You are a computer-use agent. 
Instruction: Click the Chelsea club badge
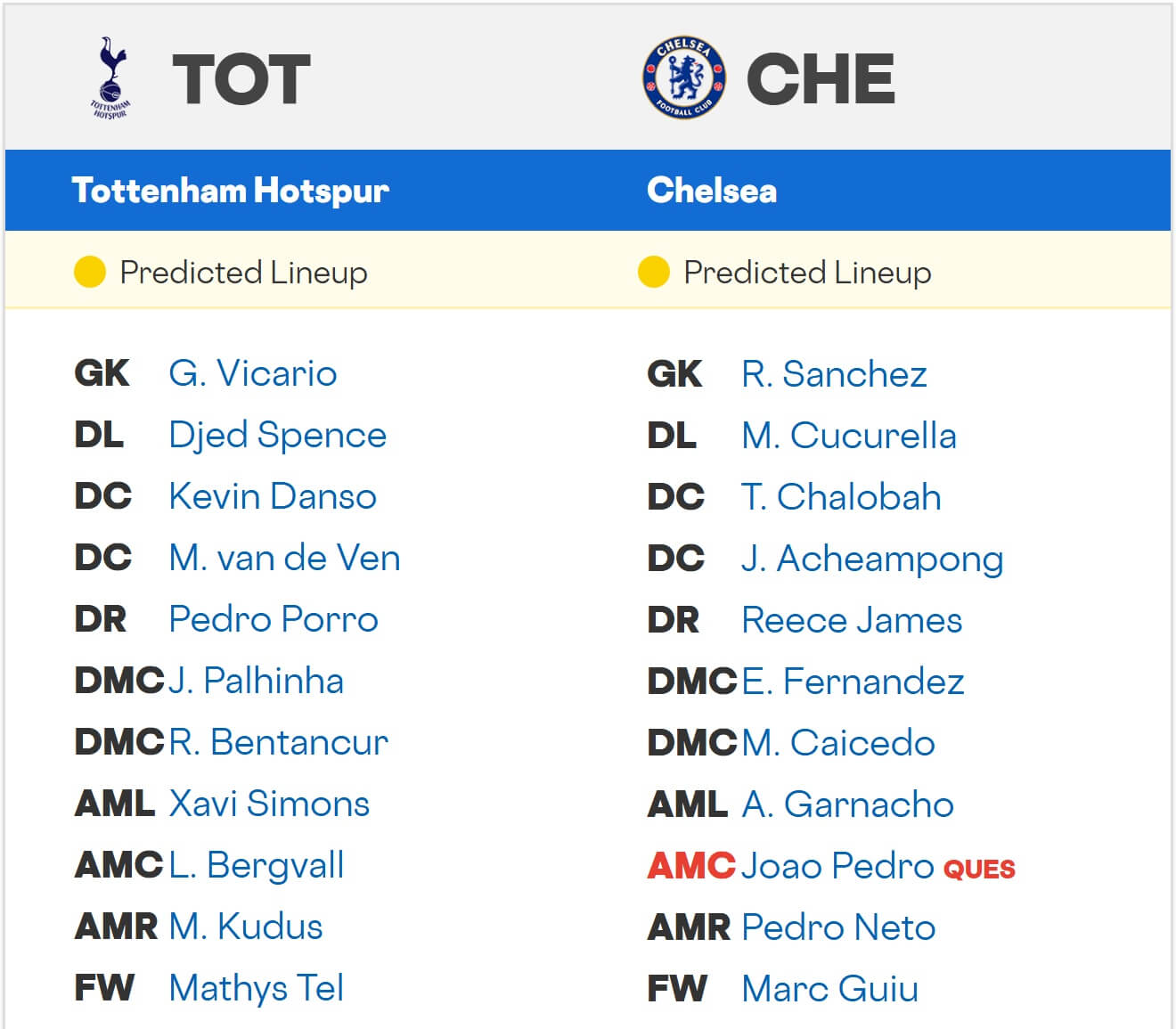click(683, 78)
